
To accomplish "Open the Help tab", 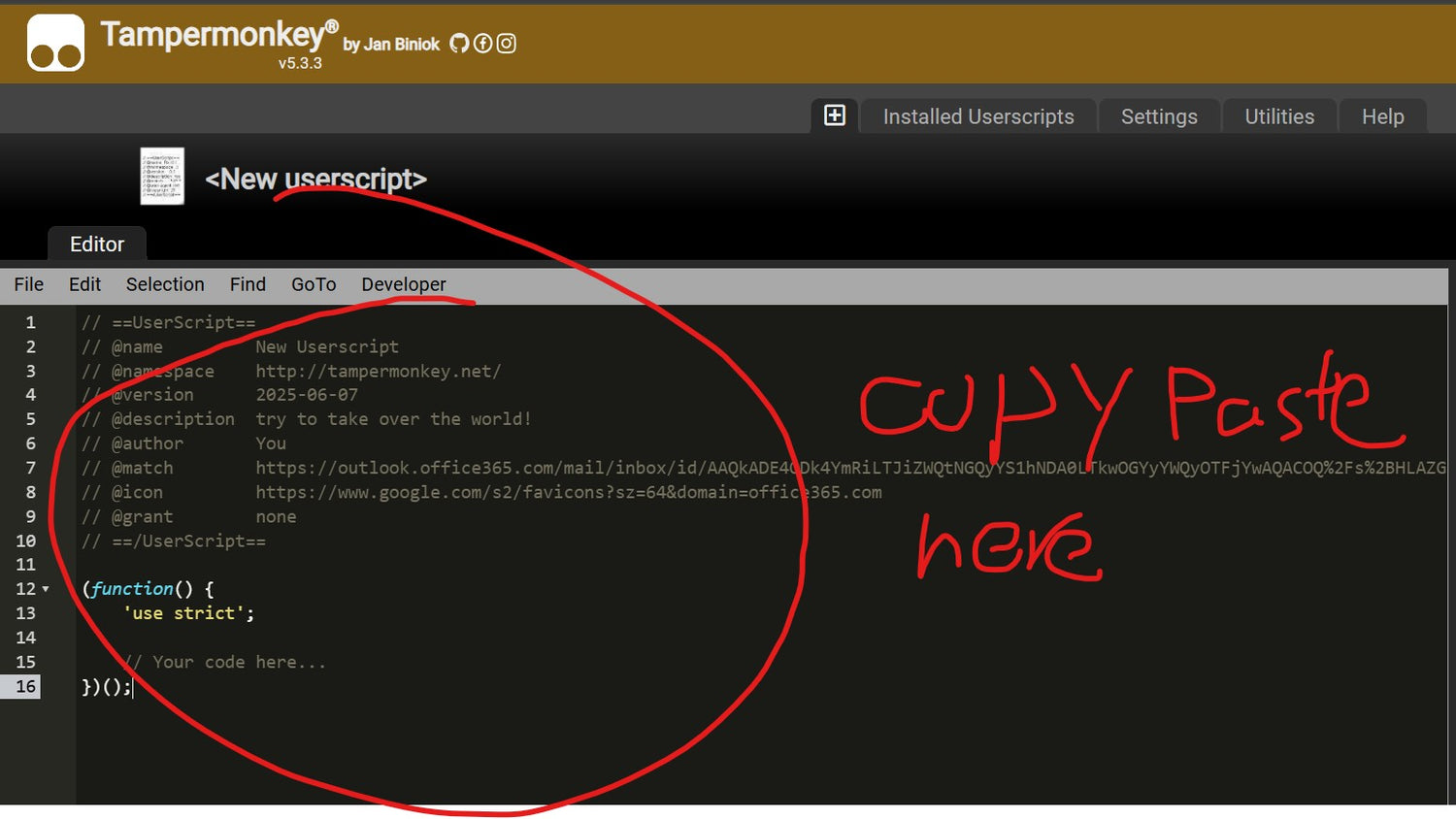I will pyautogui.click(x=1382, y=116).
